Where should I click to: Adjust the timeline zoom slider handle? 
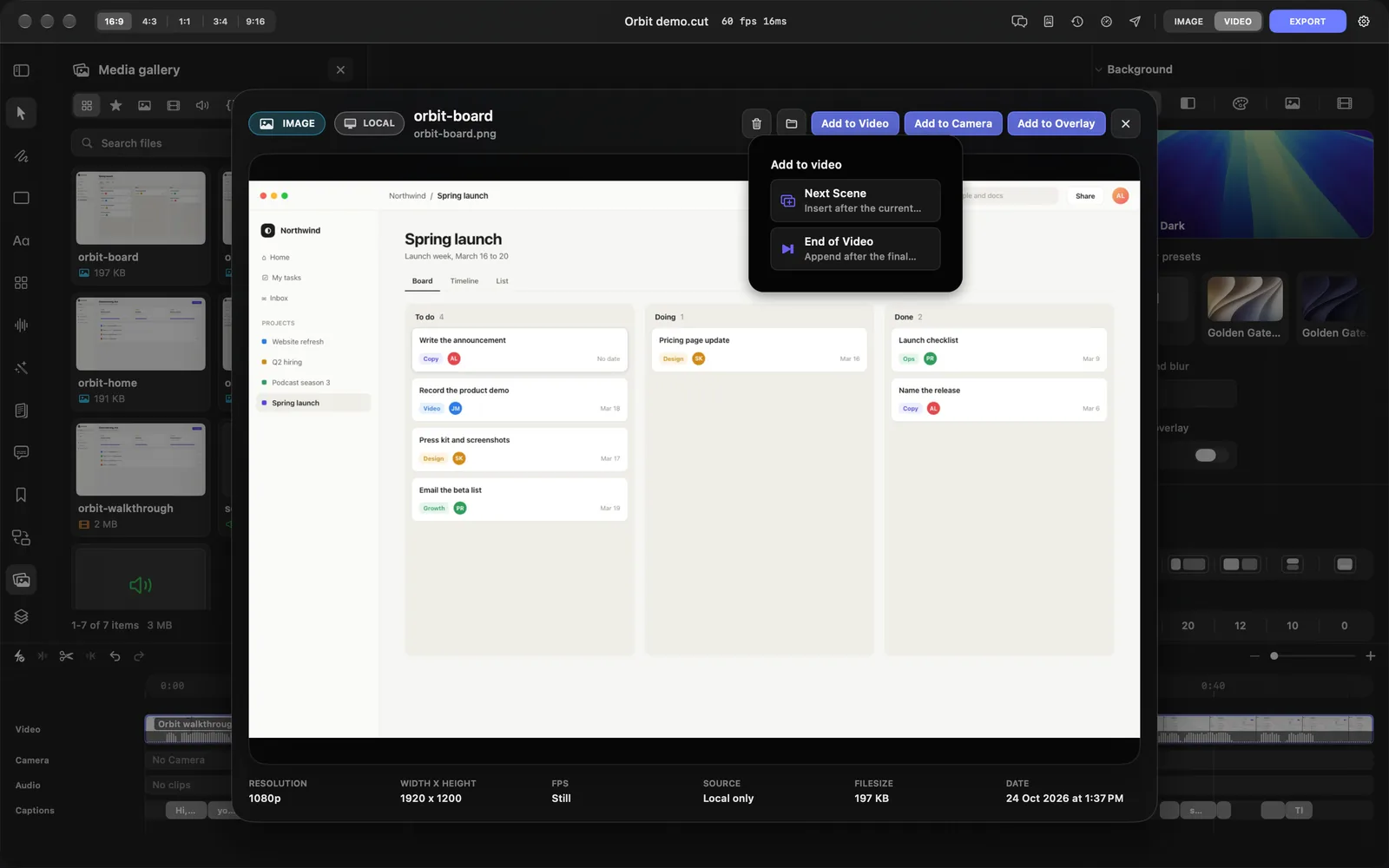1274,656
